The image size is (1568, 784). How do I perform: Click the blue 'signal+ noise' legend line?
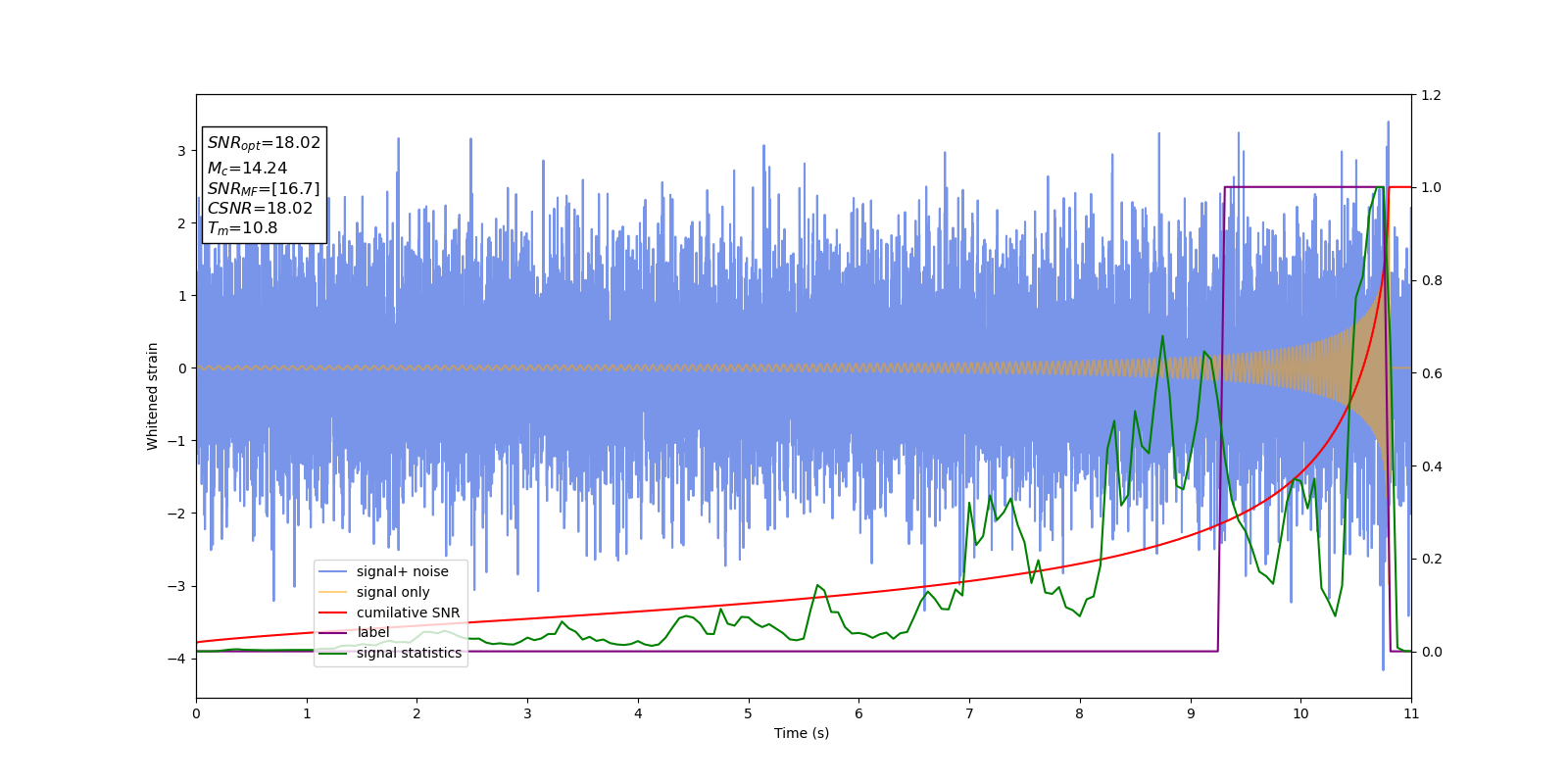click(333, 571)
